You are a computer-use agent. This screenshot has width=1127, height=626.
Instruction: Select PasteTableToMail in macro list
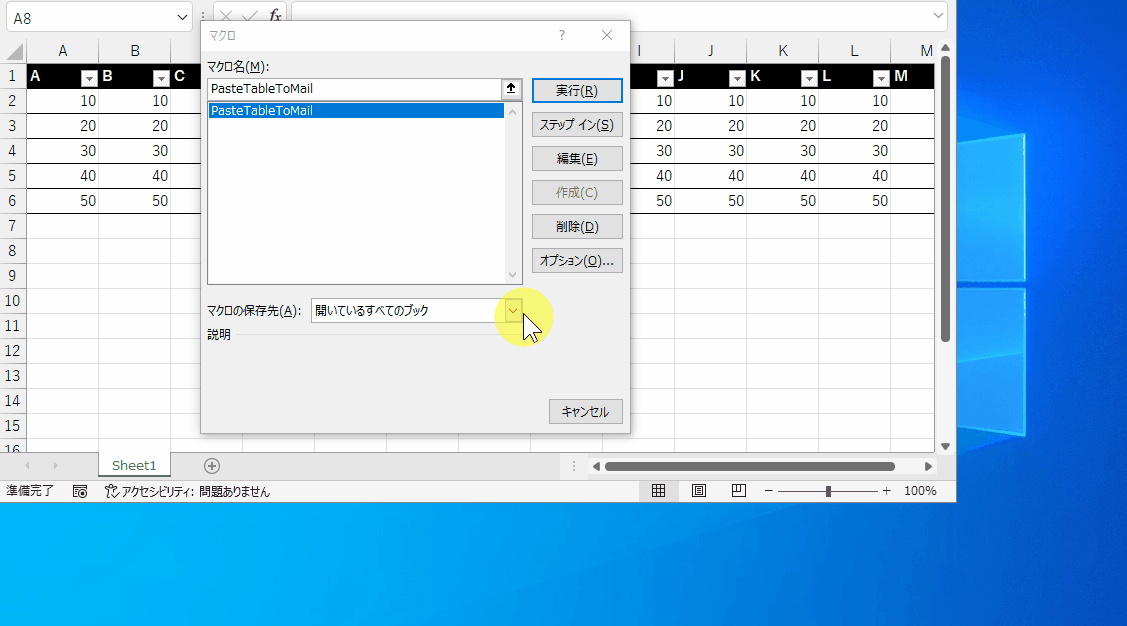(356, 111)
